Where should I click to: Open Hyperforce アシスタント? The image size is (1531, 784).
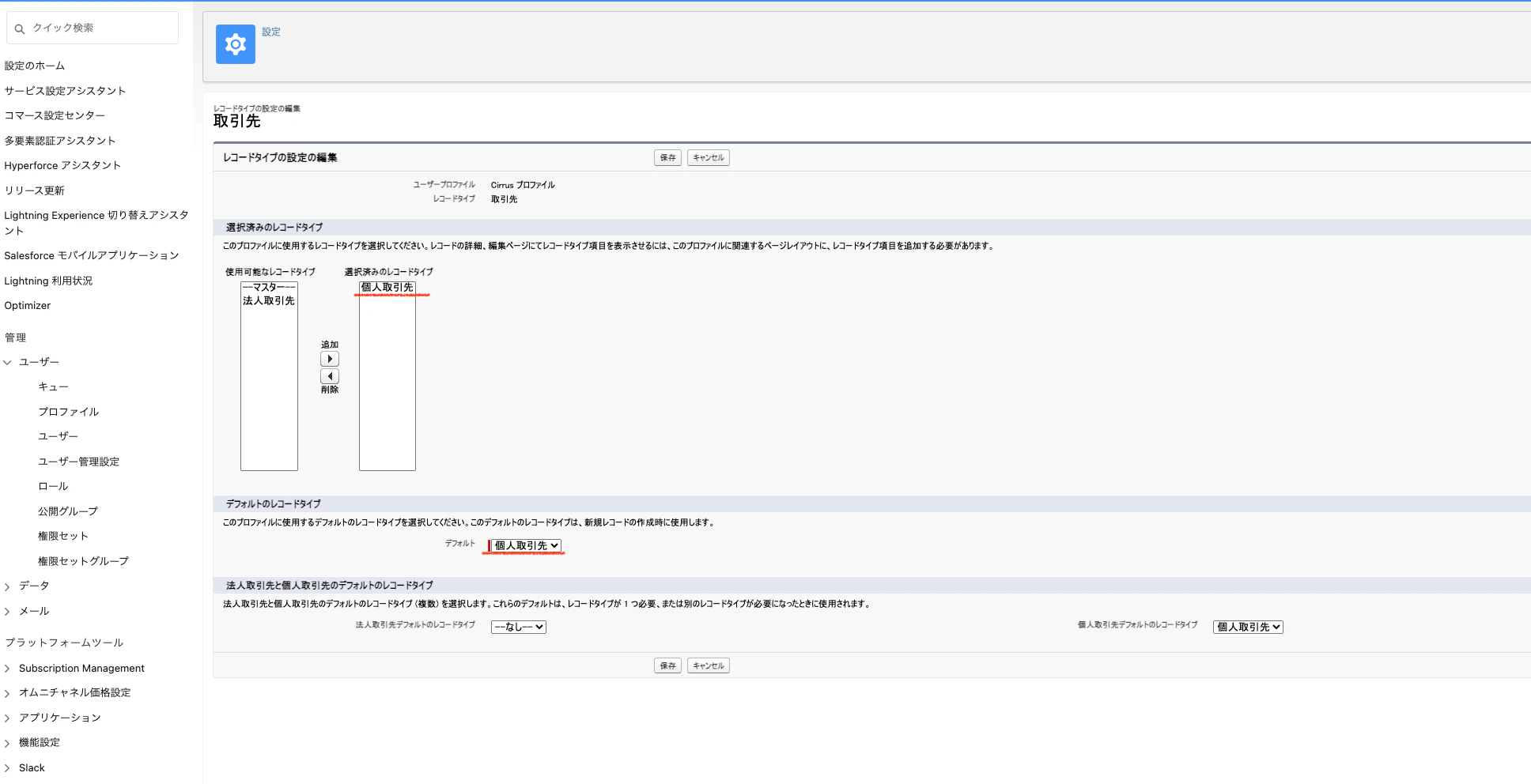pos(62,165)
